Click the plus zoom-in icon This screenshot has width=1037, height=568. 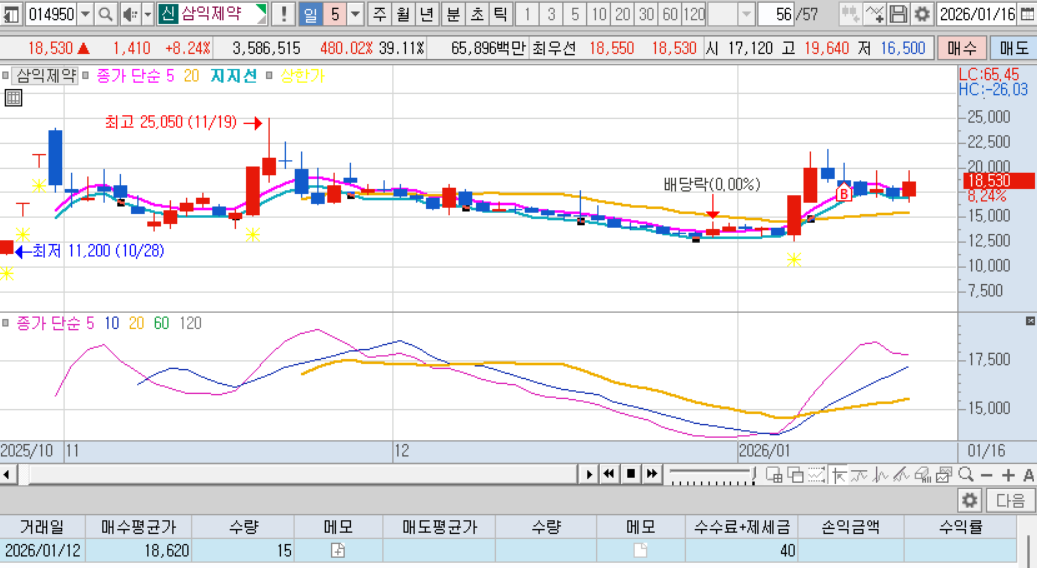[x=1008, y=475]
